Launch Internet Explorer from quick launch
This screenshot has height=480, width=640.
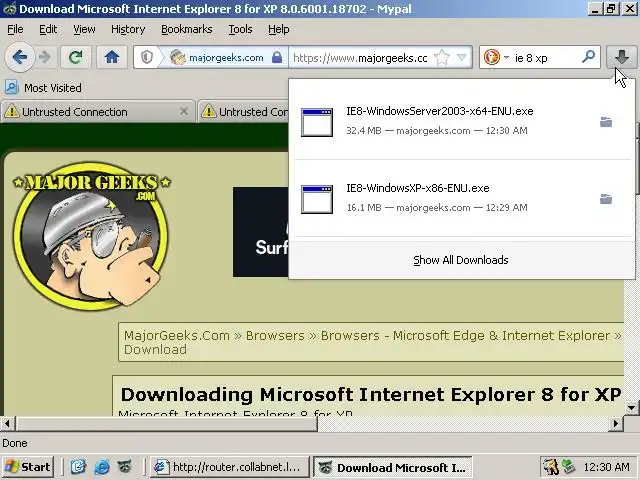(x=102, y=467)
